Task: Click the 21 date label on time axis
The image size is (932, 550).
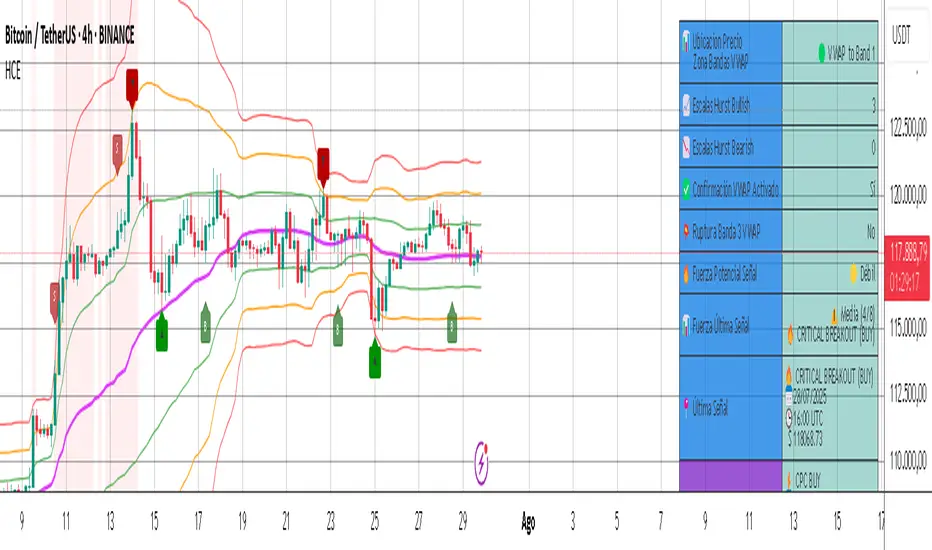Action: click(286, 522)
